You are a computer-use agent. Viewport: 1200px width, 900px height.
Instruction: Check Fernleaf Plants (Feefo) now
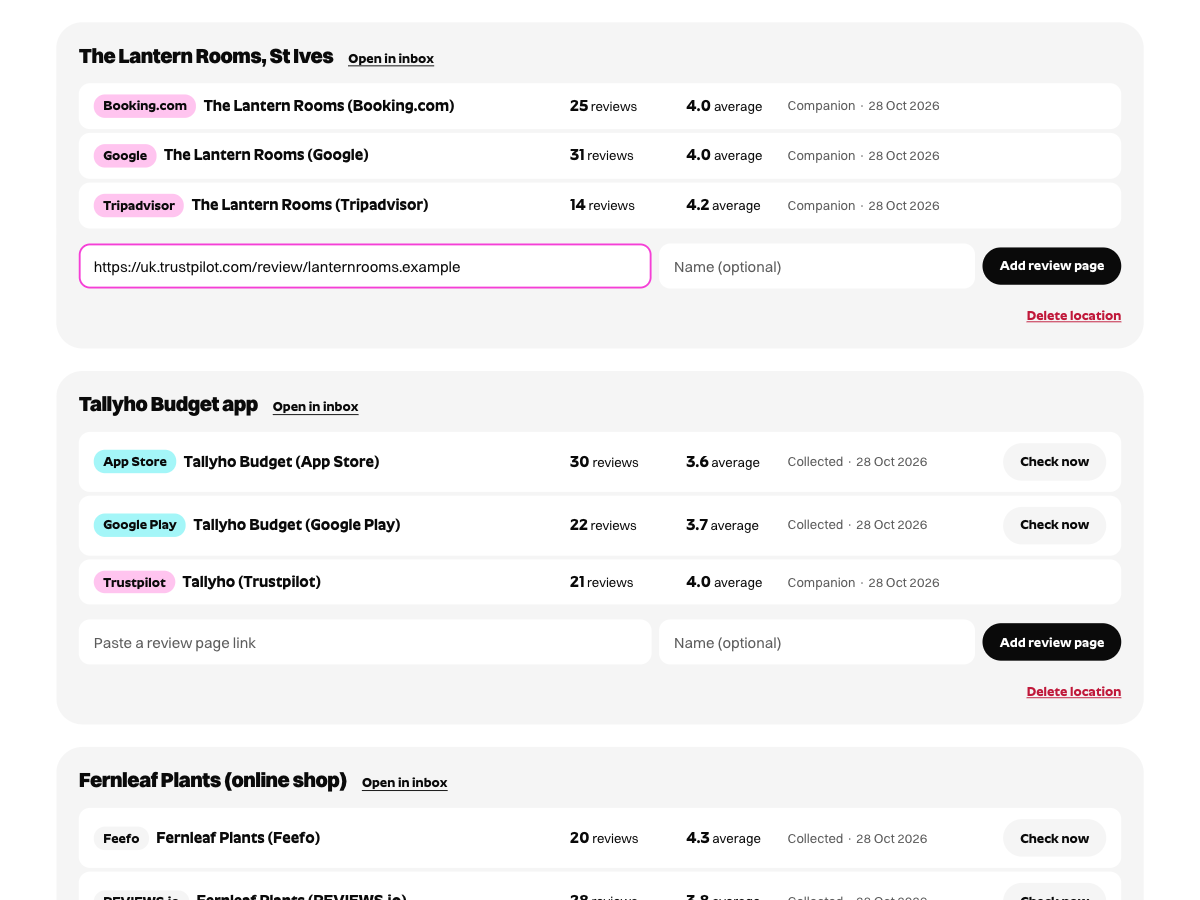point(1054,838)
